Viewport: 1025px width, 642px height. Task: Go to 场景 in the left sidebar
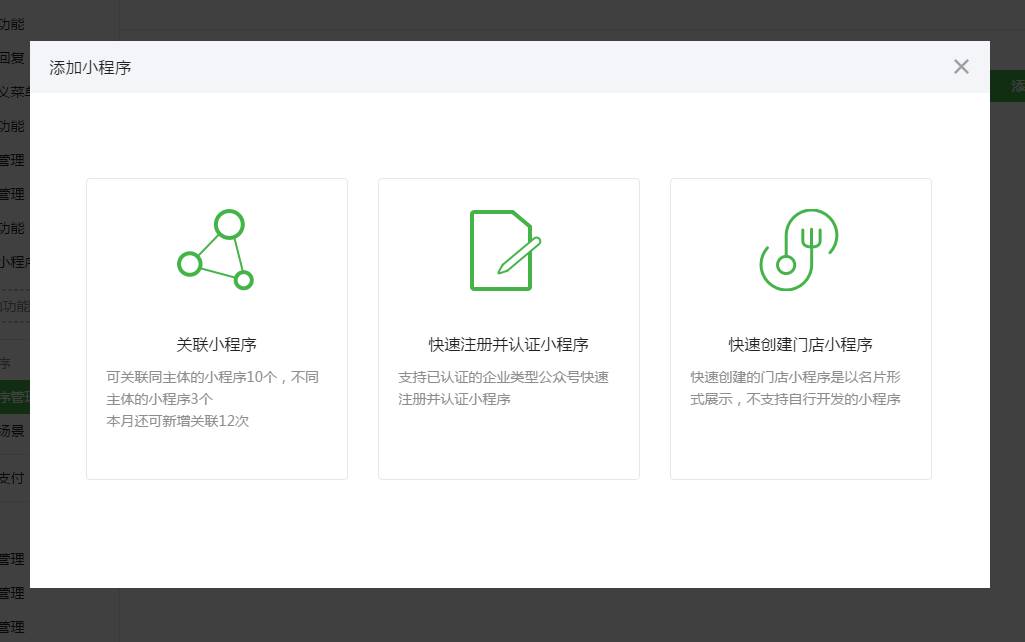click(13, 431)
